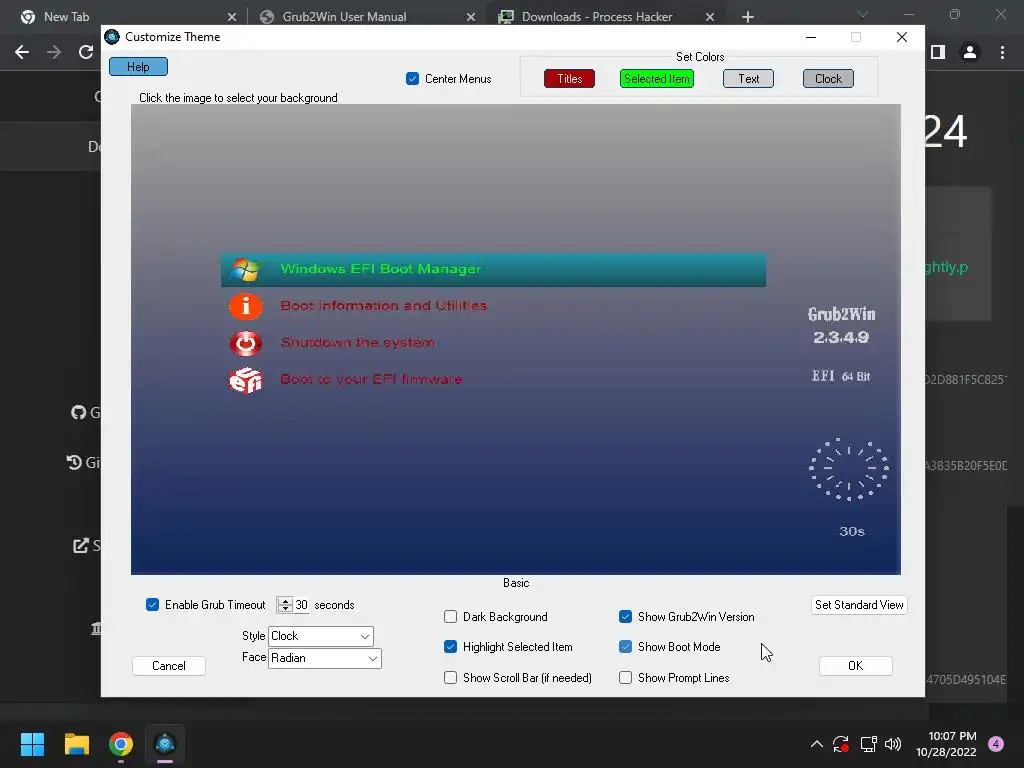Open network settings tray icon

tap(868, 744)
